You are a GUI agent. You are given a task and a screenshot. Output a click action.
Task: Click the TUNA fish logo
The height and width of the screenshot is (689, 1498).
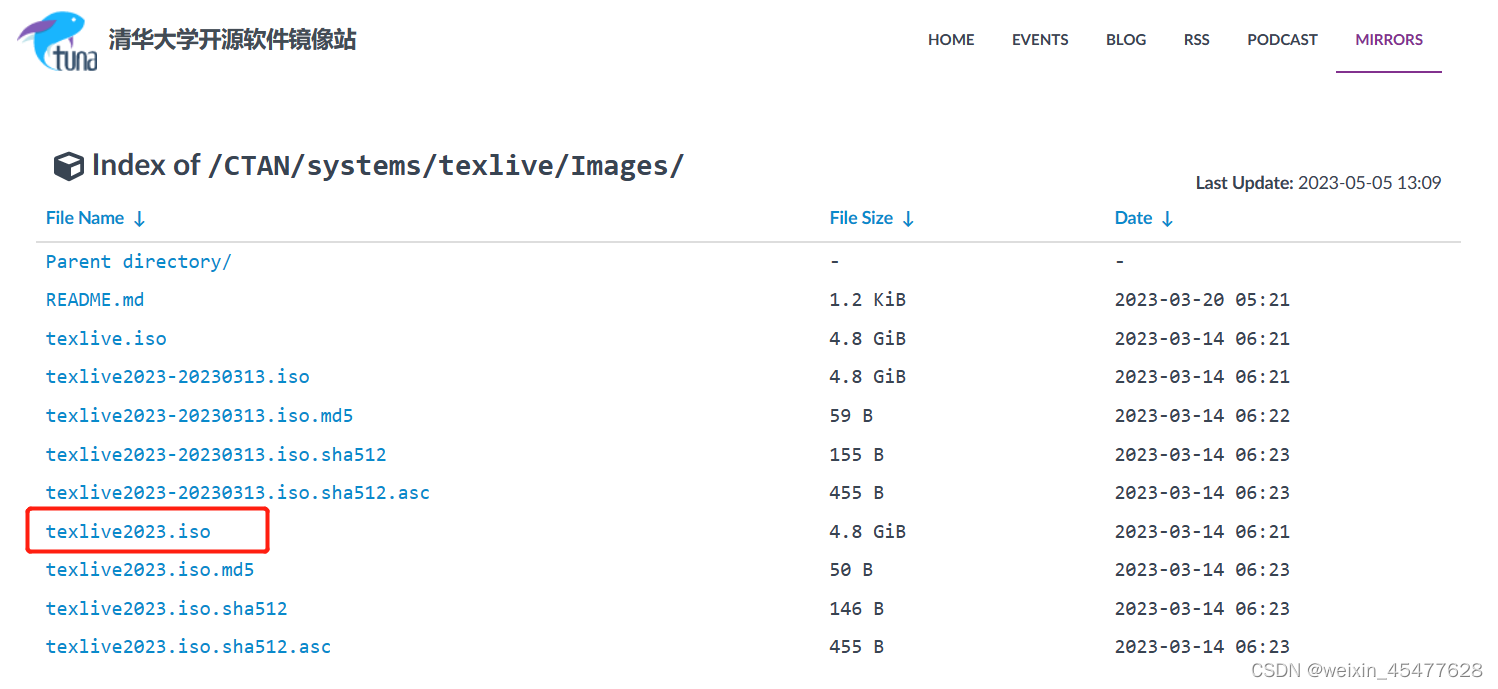point(58,42)
